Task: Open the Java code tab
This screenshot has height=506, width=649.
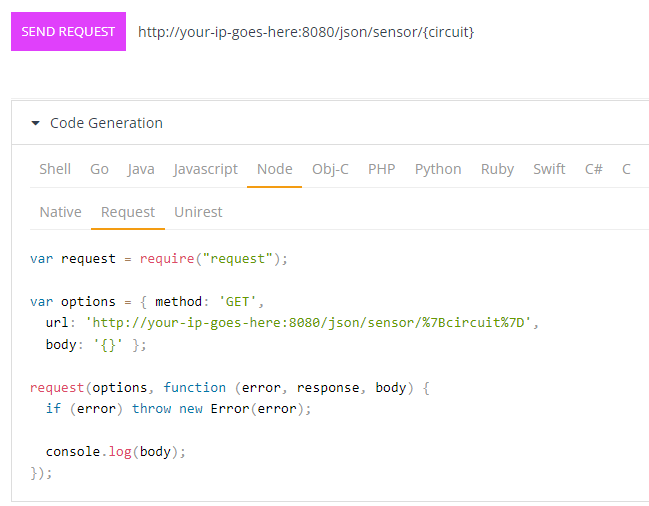Action: (141, 169)
